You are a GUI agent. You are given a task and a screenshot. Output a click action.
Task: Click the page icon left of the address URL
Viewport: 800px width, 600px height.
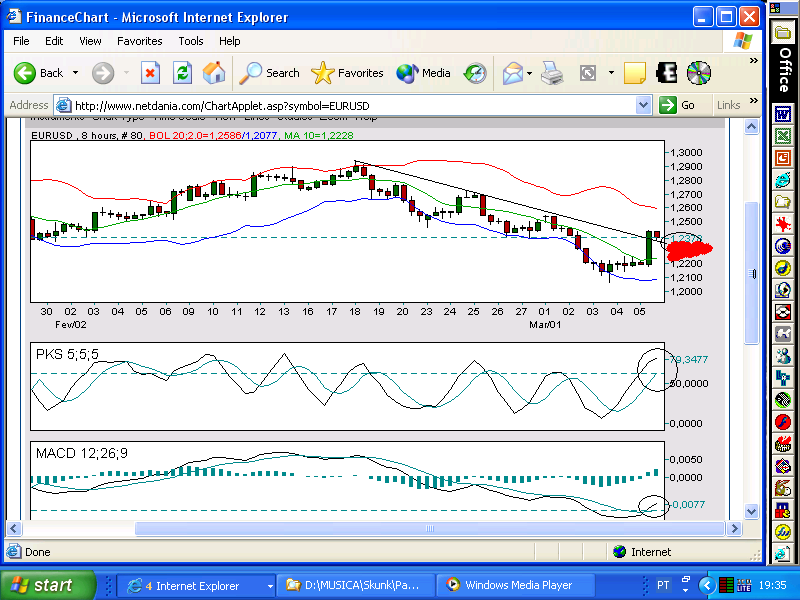pos(63,106)
